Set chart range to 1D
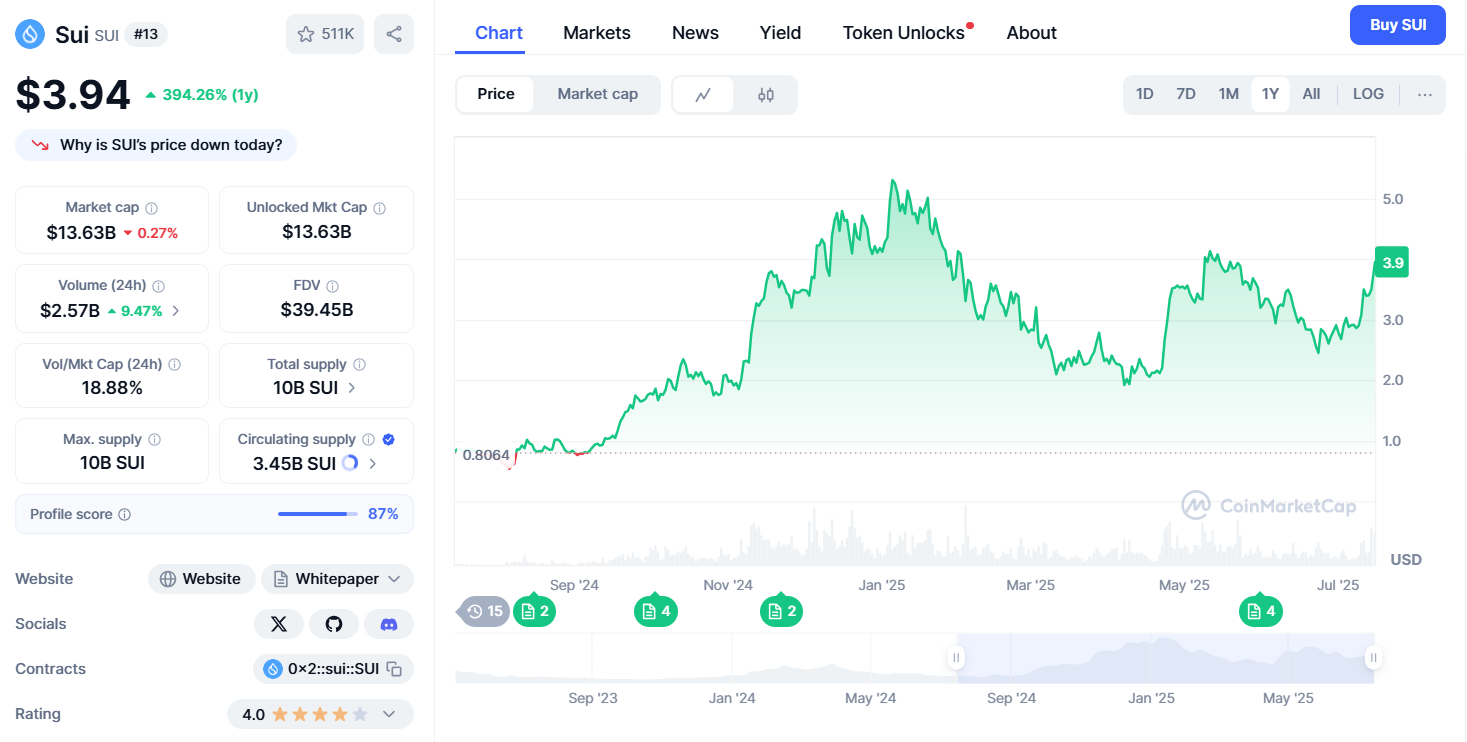The width and height of the screenshot is (1467, 742). pyautogui.click(x=1145, y=94)
